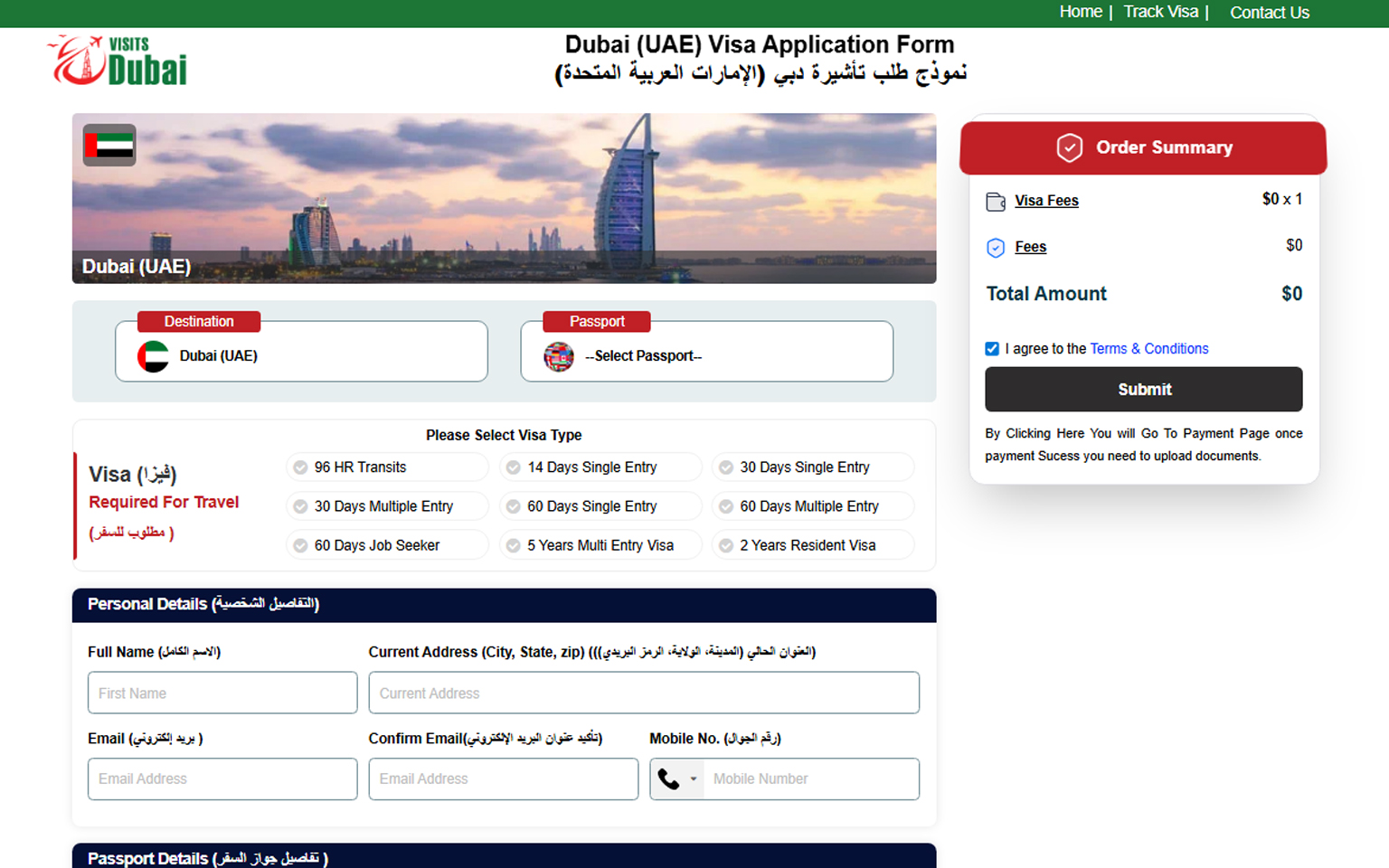Image resolution: width=1389 pixels, height=868 pixels.
Task: Go to Track Visa in top menu
Action: [1160, 12]
